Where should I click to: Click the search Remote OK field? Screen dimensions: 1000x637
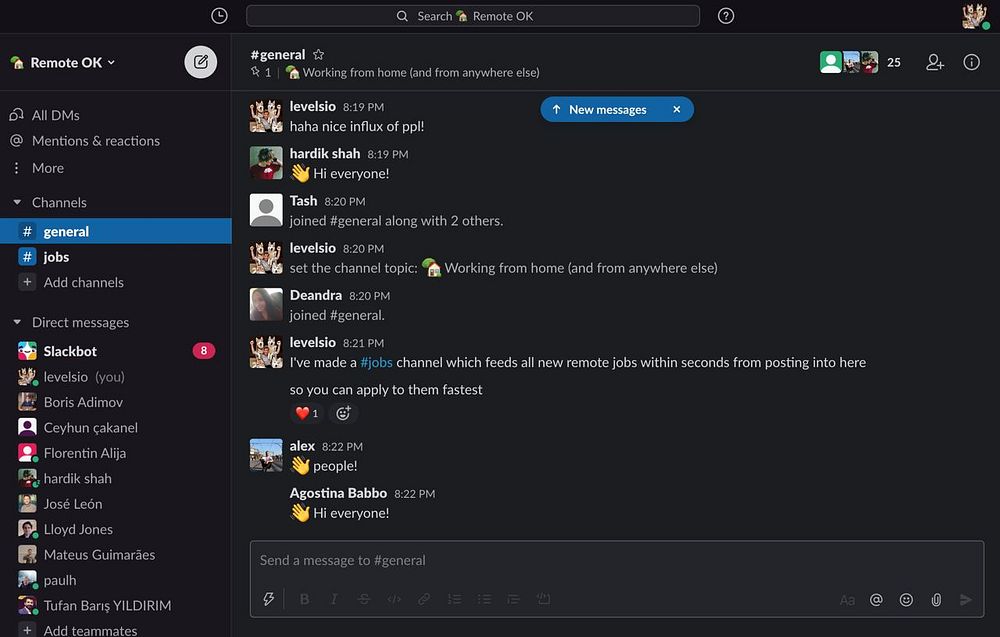473,16
